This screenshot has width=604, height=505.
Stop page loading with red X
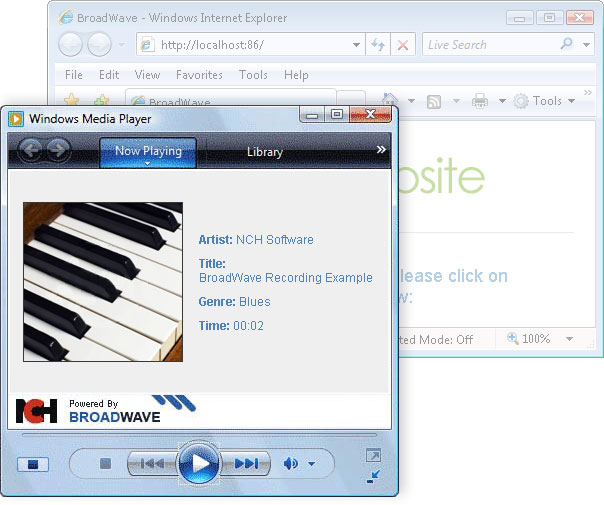403,45
